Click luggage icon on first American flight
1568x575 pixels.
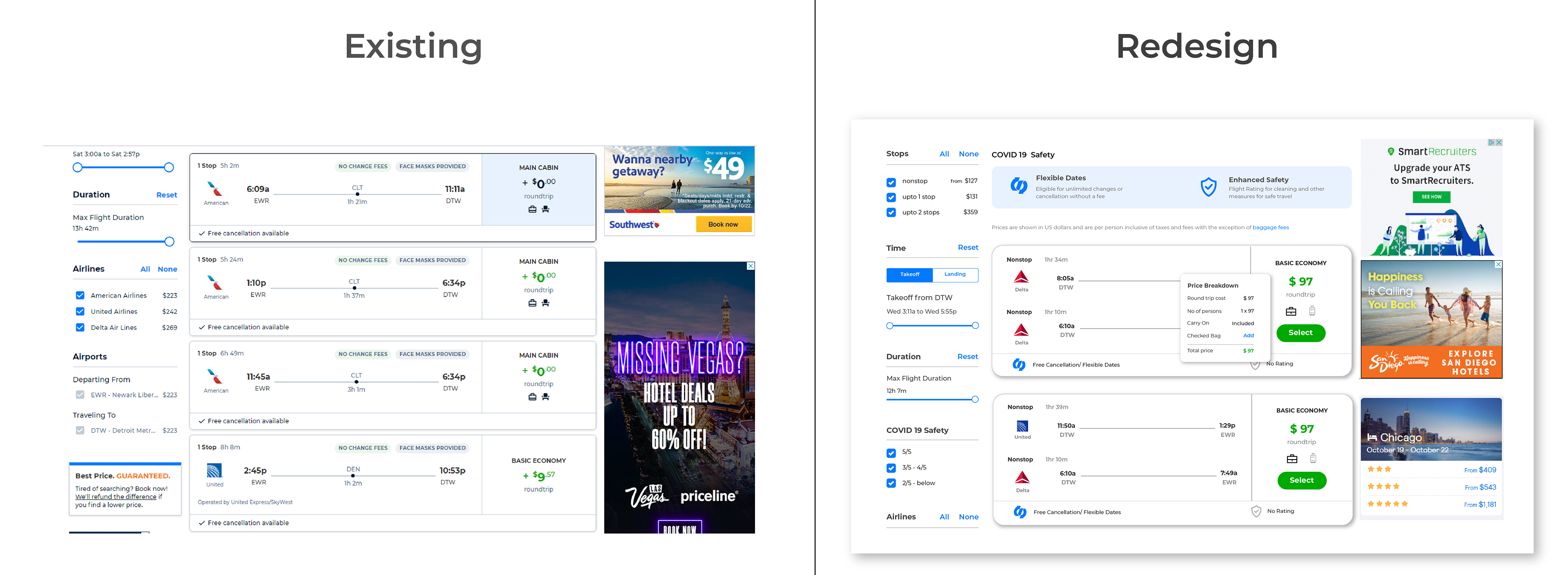[x=532, y=209]
